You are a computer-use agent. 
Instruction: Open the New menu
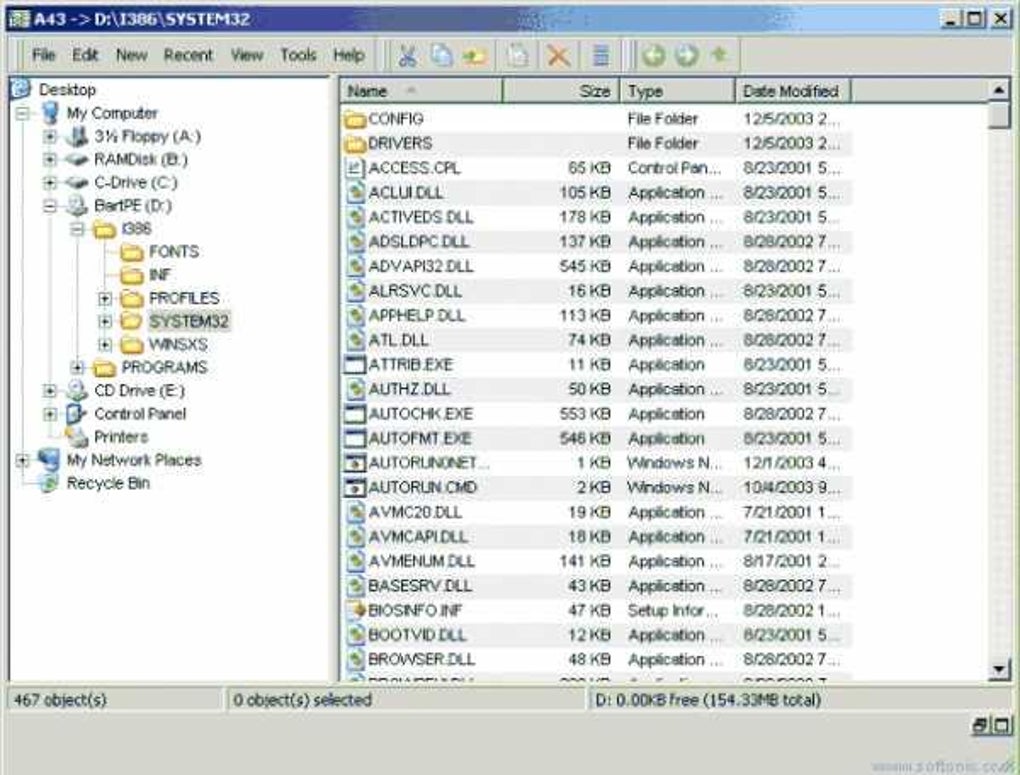pyautogui.click(x=131, y=55)
